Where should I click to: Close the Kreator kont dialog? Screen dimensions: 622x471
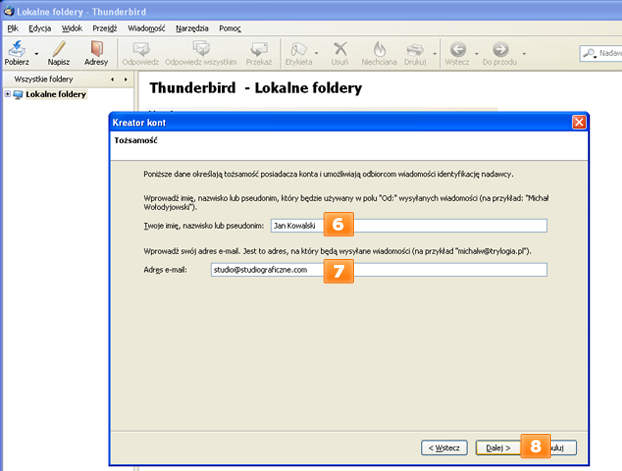point(579,122)
